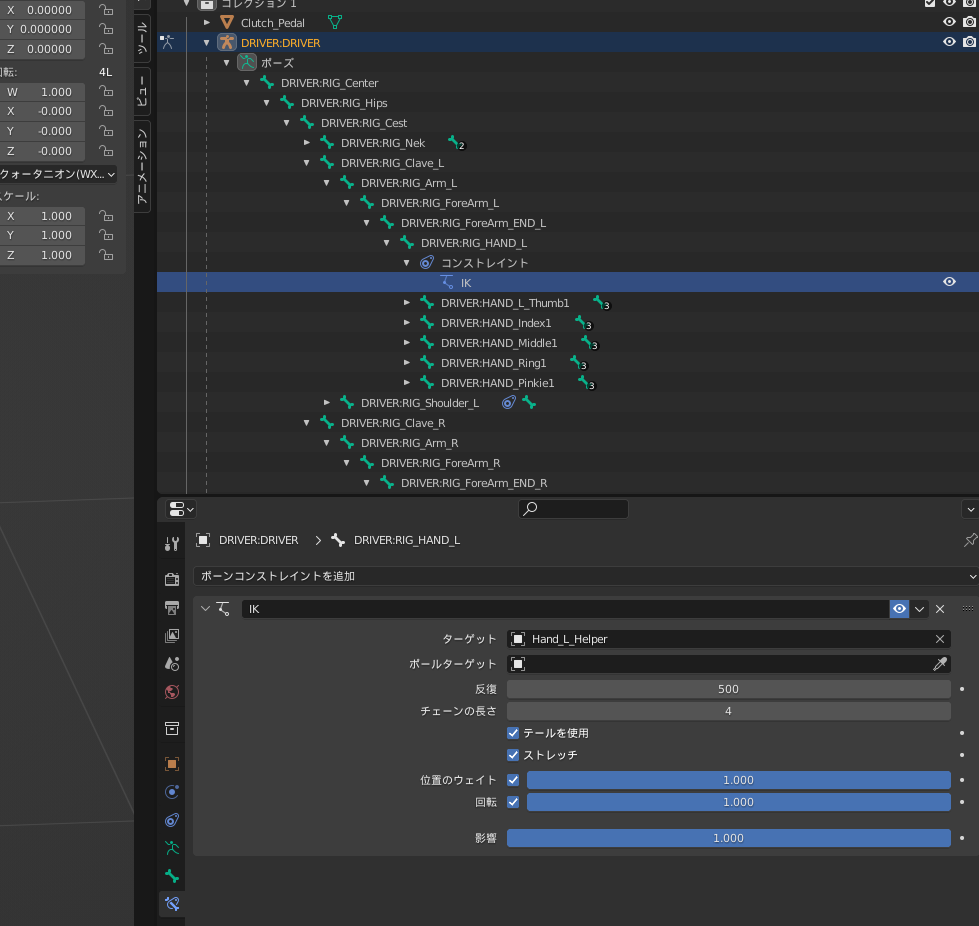Screen dimensions: 979x926
Task: Toggle the 回転 checkbox
Action: 513,802
